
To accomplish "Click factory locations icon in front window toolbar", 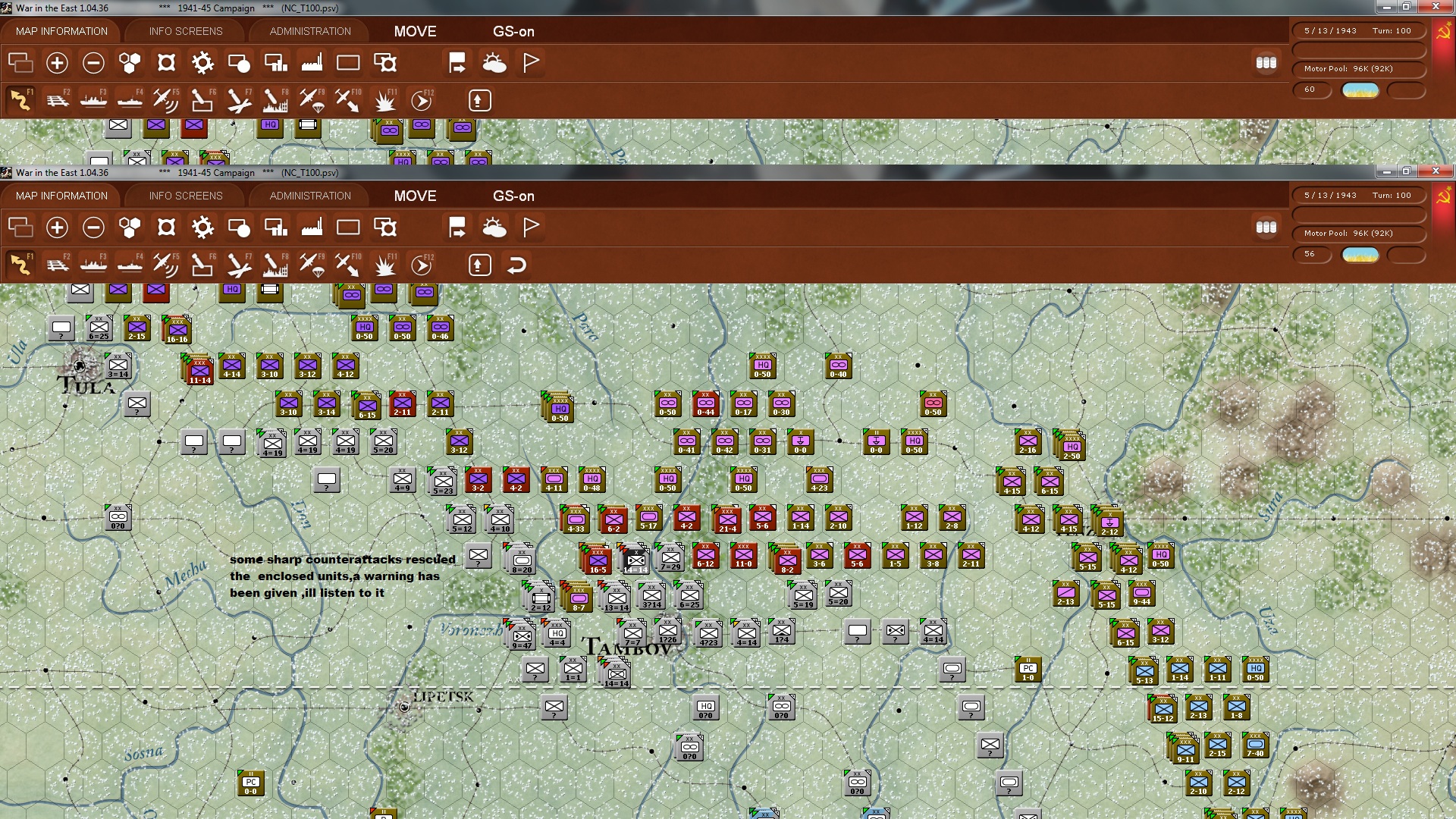I will pyautogui.click(x=312, y=227).
